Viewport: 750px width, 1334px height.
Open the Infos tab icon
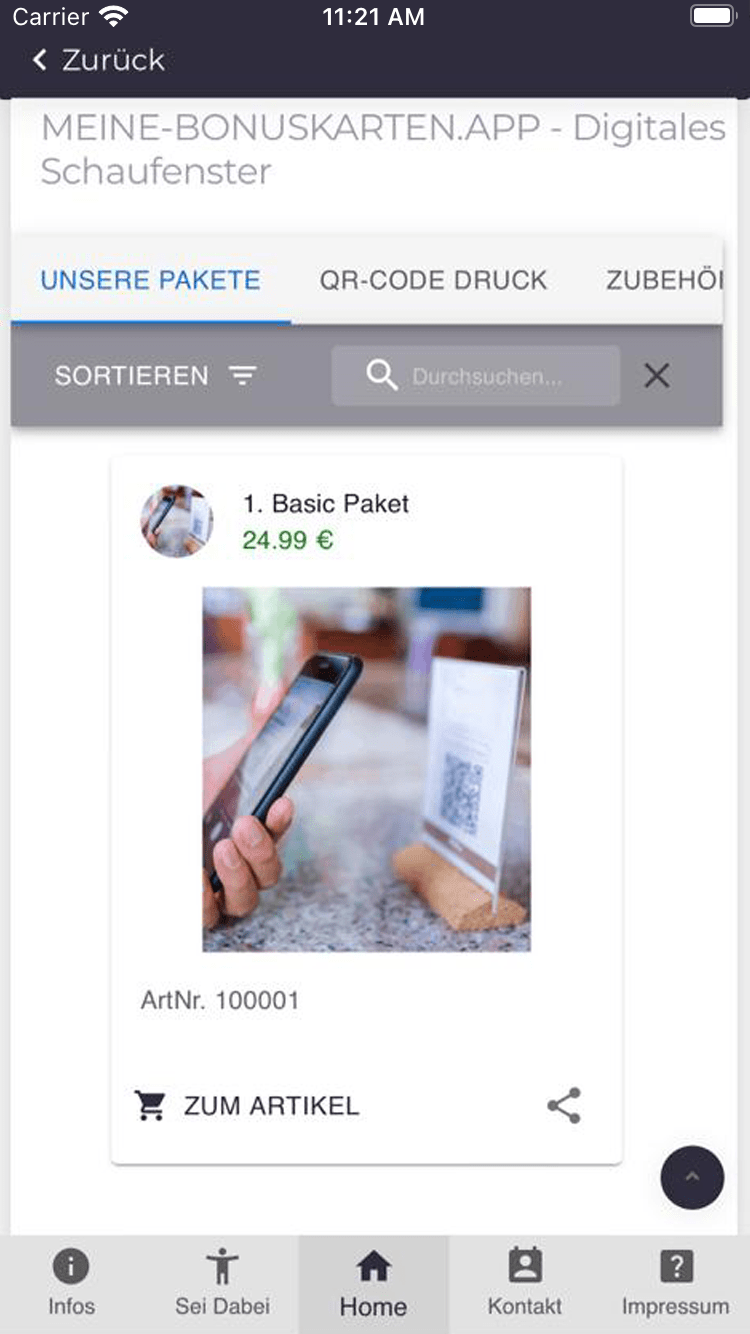click(71, 1267)
